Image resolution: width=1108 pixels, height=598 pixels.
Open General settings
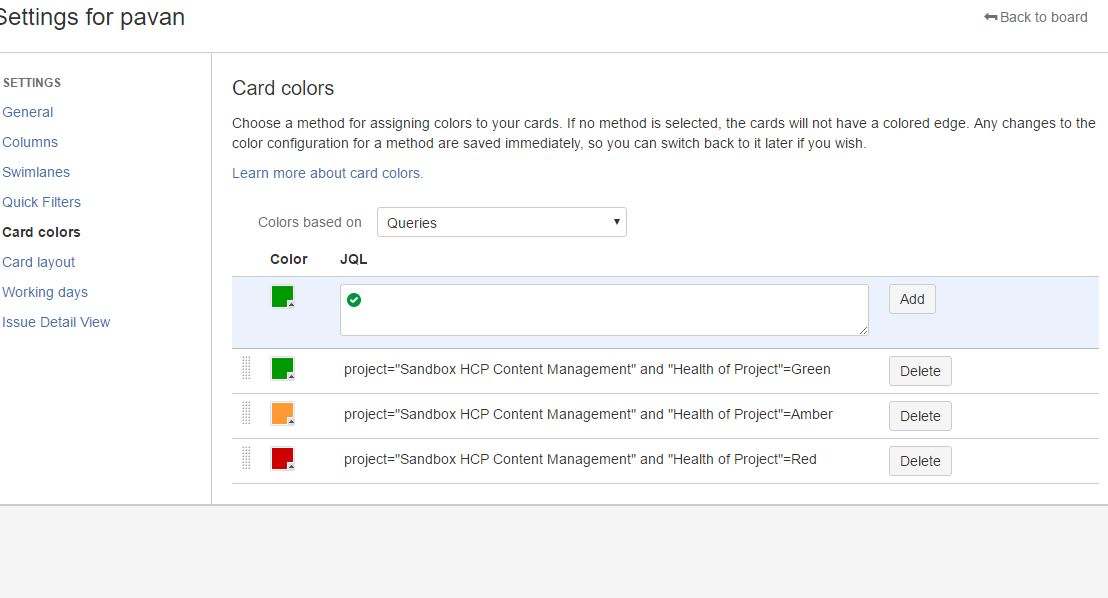point(28,112)
